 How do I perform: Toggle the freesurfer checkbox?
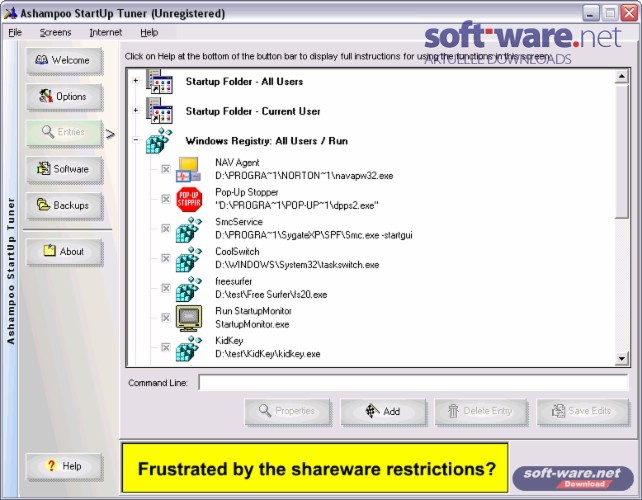pos(165,288)
